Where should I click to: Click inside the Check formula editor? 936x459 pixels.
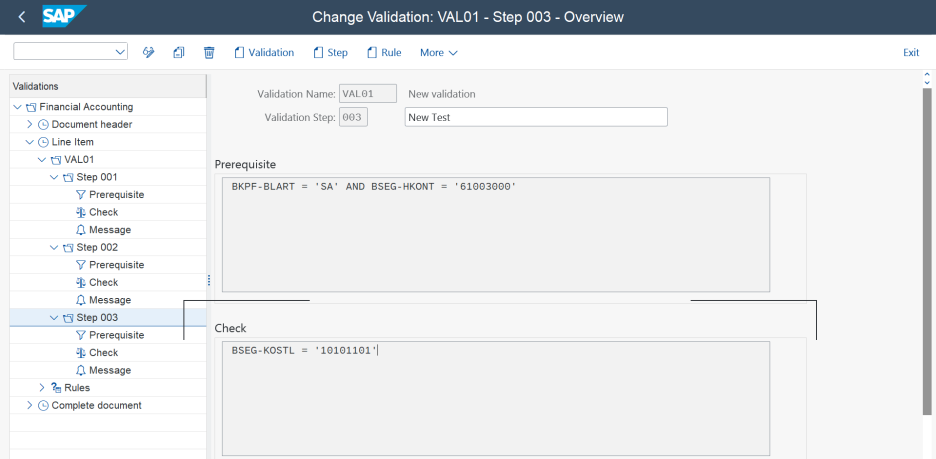[x=495, y=399]
